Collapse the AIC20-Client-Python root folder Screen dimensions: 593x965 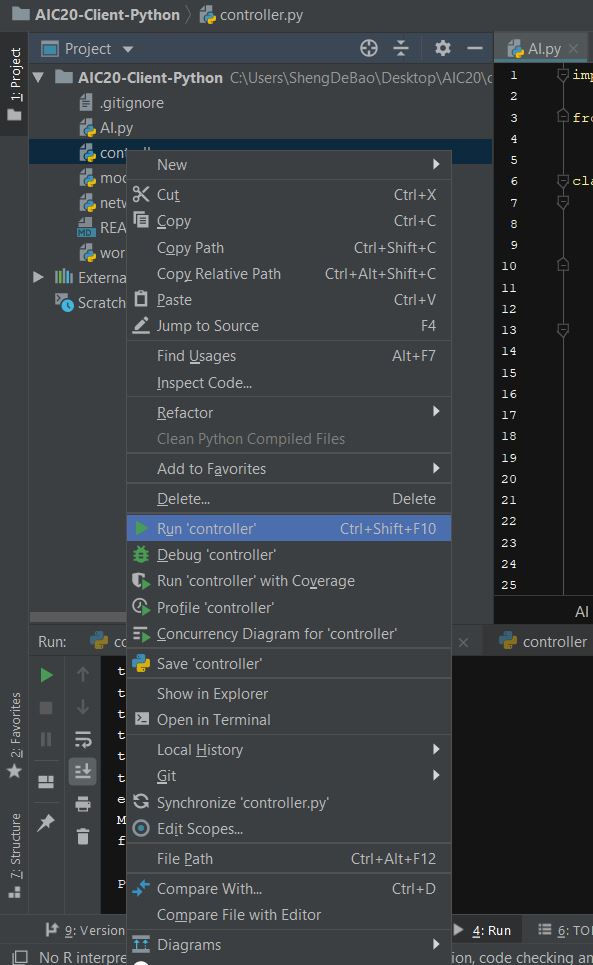[39, 78]
